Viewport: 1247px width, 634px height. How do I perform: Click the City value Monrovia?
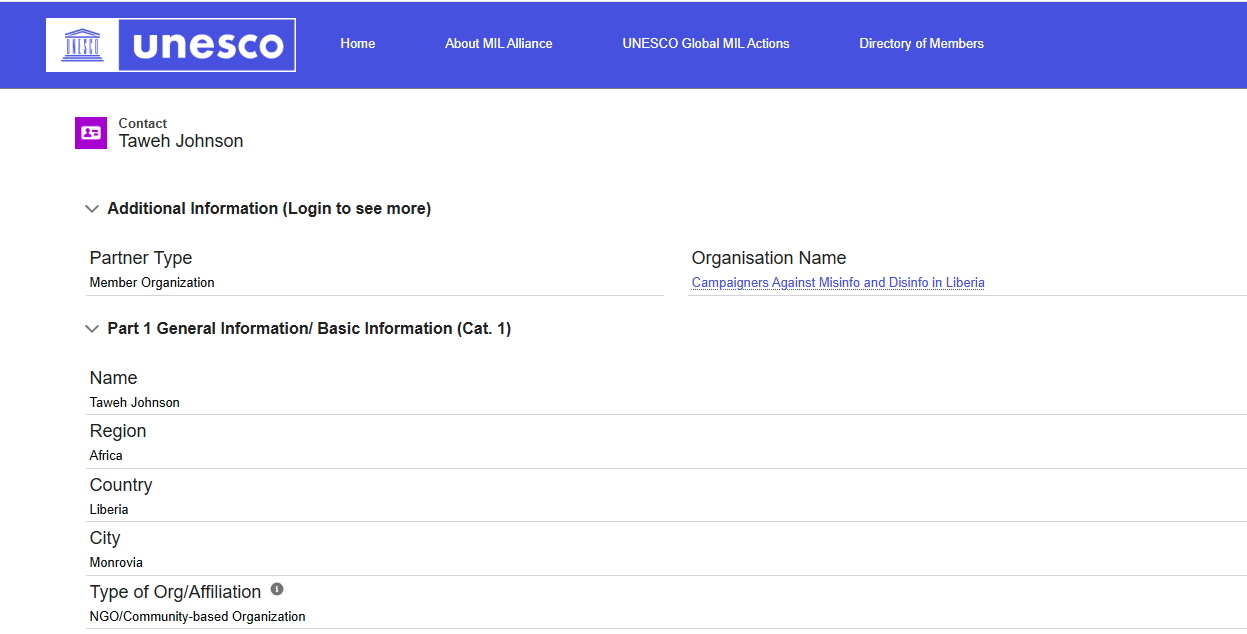point(116,563)
